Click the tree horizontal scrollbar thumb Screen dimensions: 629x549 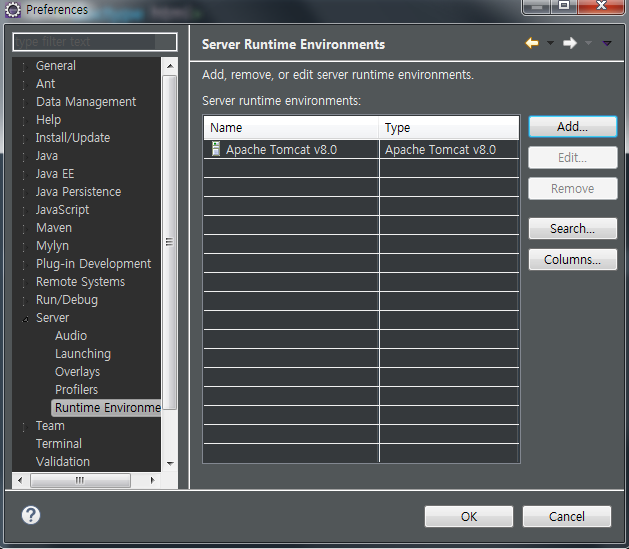[80, 480]
